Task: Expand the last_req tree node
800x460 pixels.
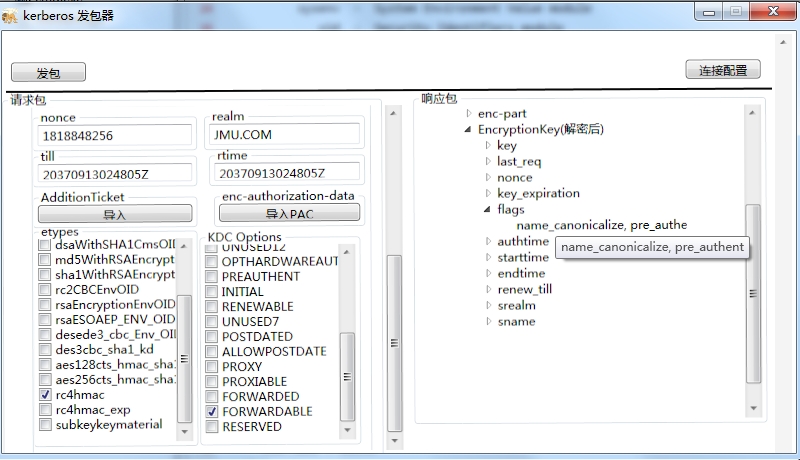Action: (x=488, y=161)
